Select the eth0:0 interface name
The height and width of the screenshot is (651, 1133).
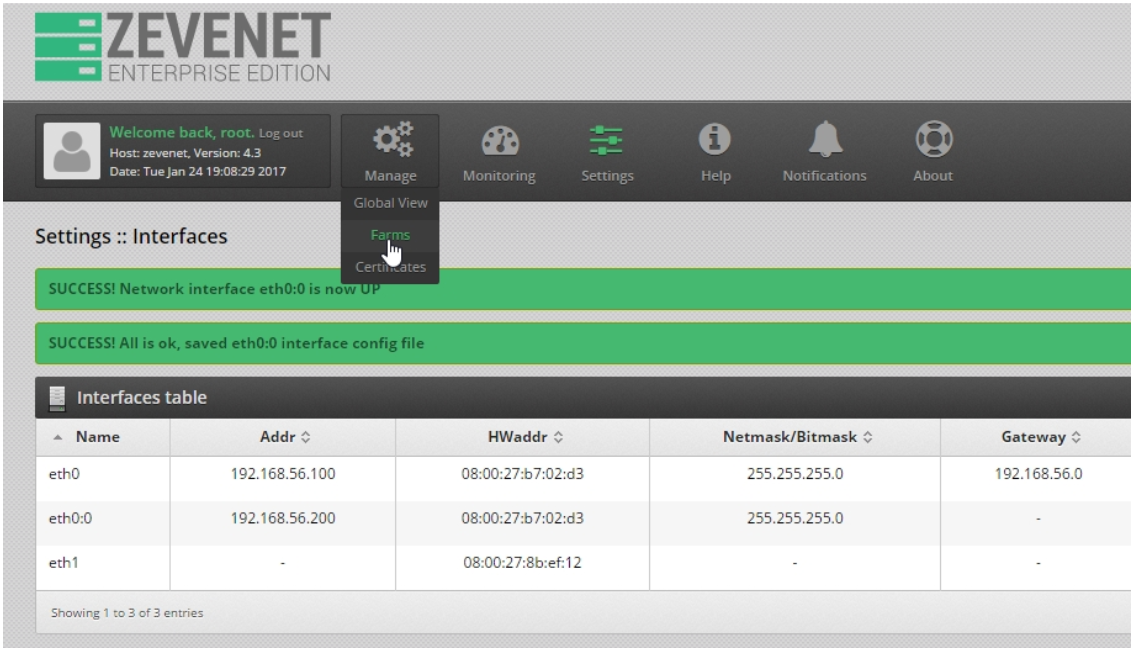[x=70, y=518]
